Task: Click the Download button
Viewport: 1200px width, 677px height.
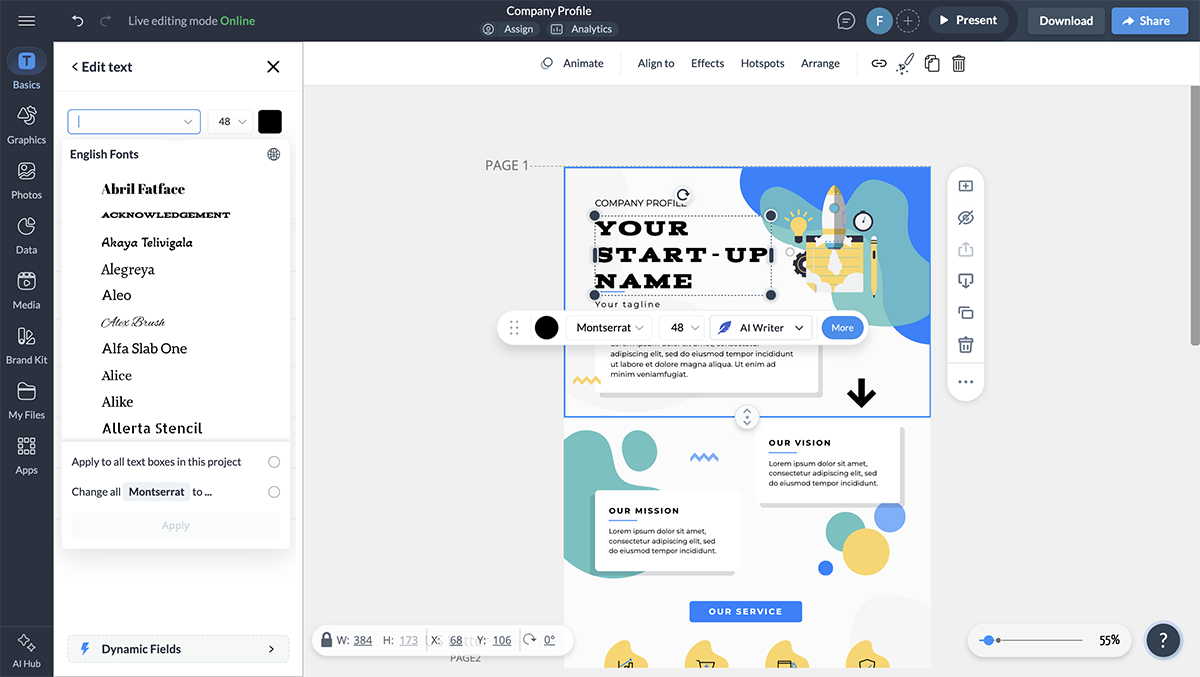Action: [1065, 21]
